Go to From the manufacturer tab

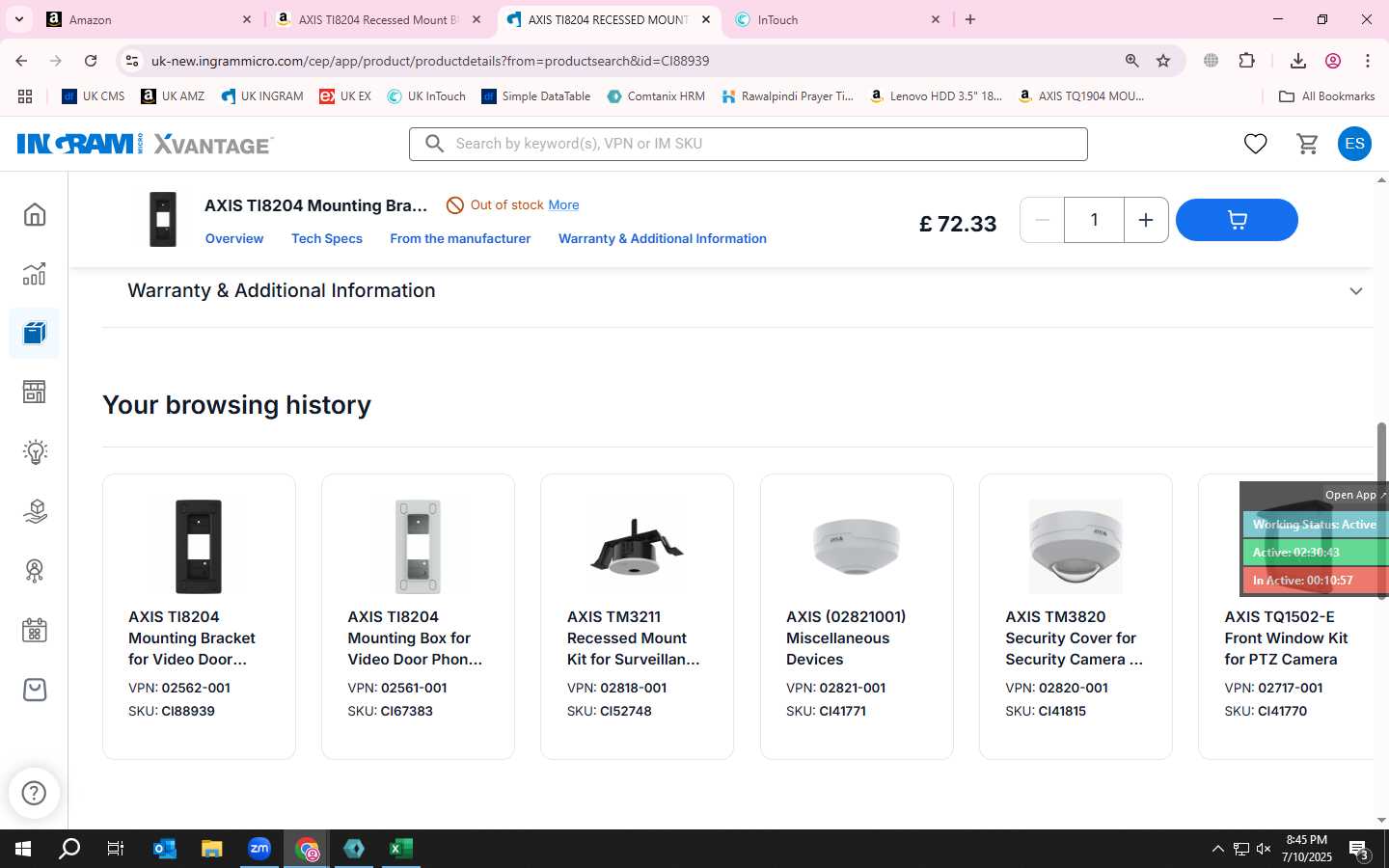460,238
